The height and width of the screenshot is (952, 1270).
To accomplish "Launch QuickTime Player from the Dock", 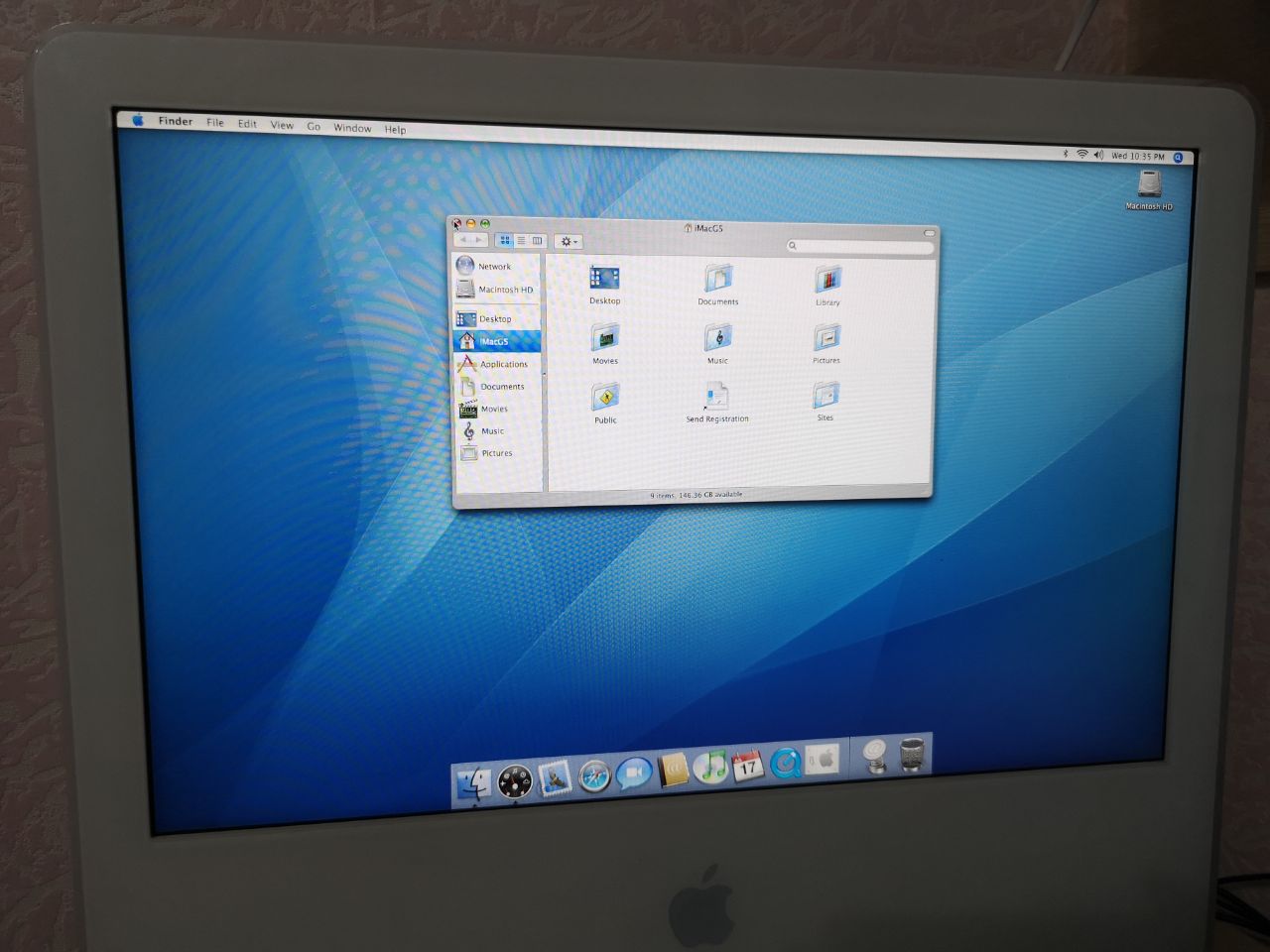I will [x=785, y=763].
